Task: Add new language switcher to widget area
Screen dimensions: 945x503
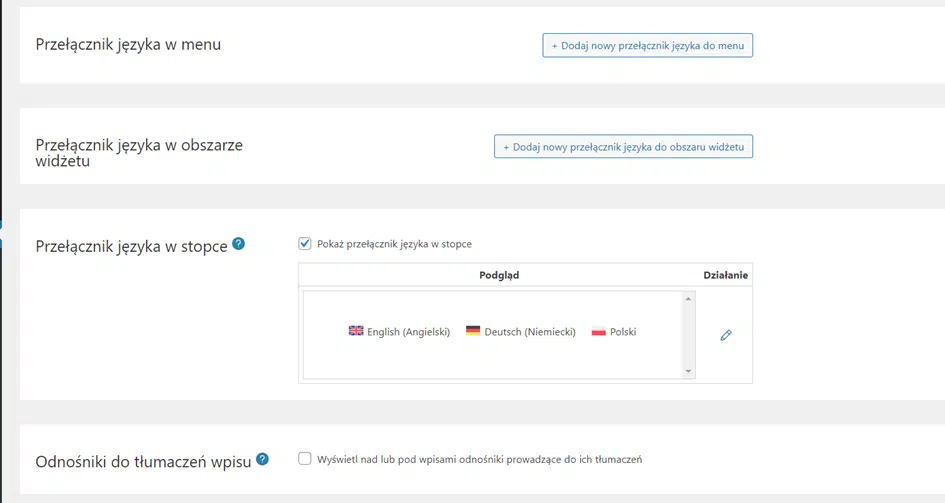Action: pyautogui.click(x=623, y=147)
